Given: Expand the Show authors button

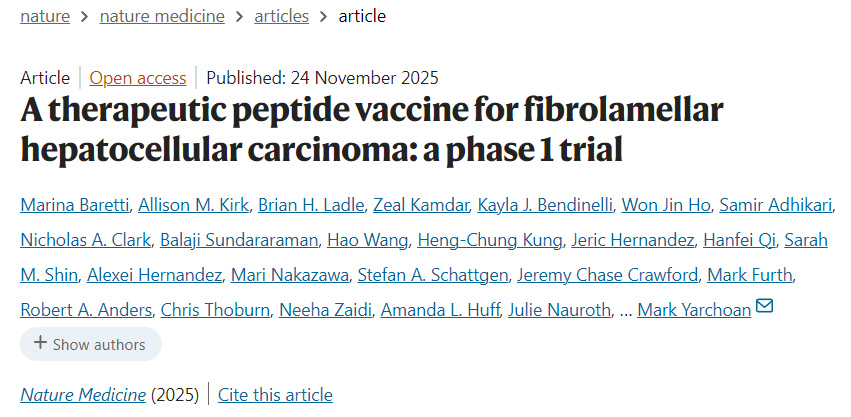Looking at the screenshot, I should point(90,344).
